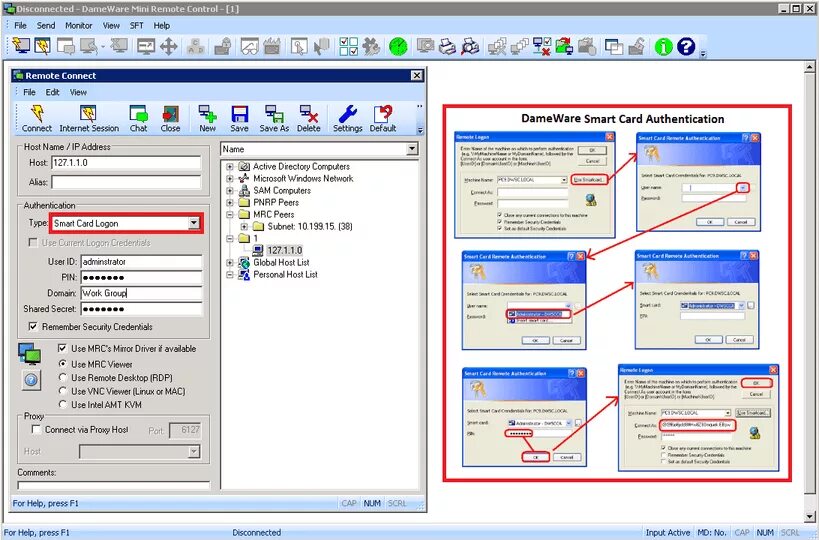Click the cascading windows icon
The height and width of the screenshot is (540, 819).
pos(614,46)
